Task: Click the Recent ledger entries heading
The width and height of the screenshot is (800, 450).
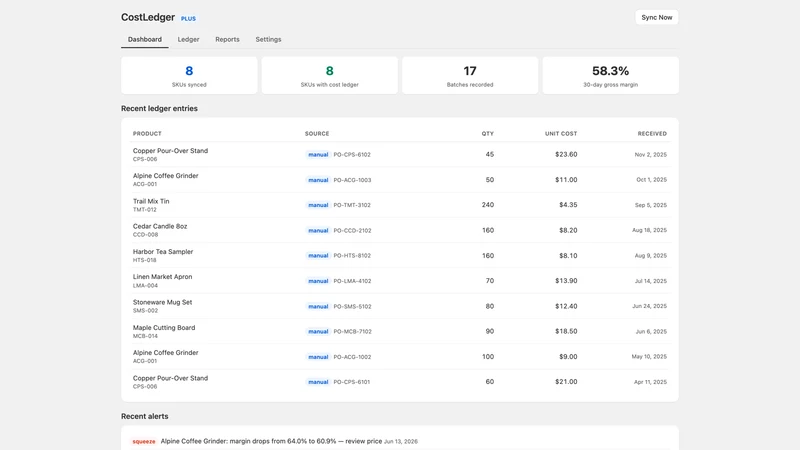Action: 159,109
